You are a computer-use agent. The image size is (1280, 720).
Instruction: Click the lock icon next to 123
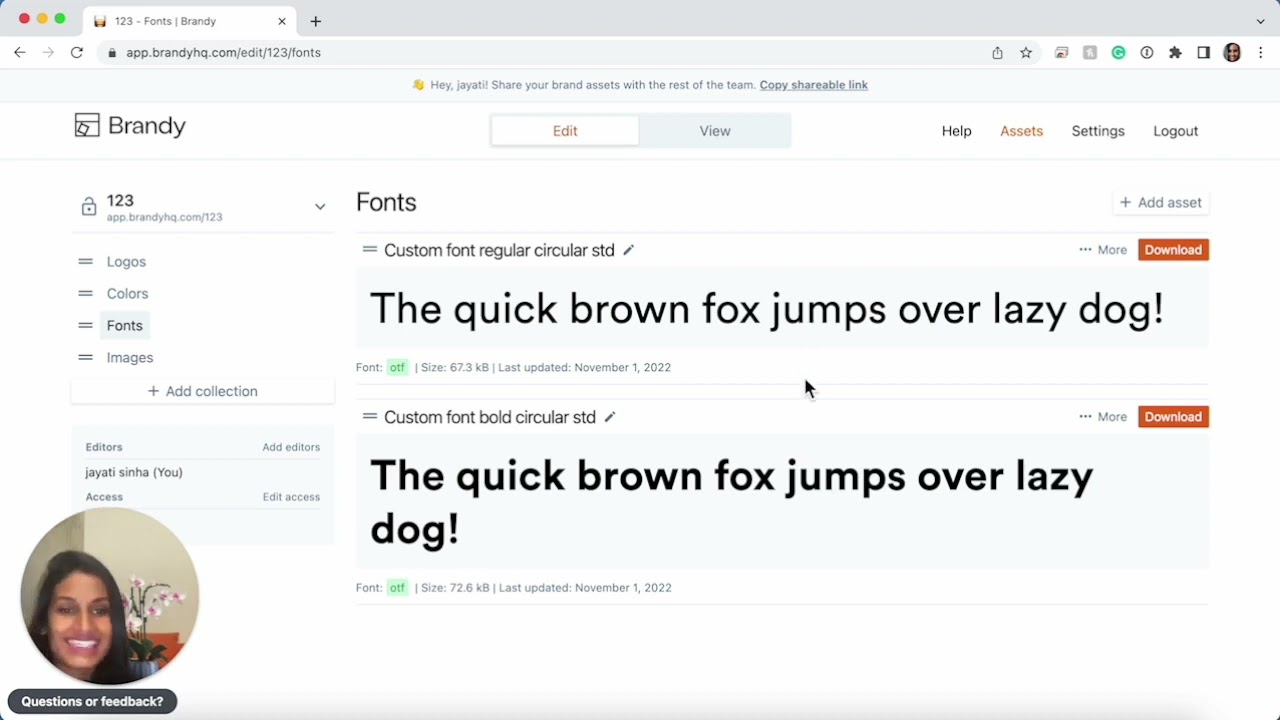[x=89, y=207]
